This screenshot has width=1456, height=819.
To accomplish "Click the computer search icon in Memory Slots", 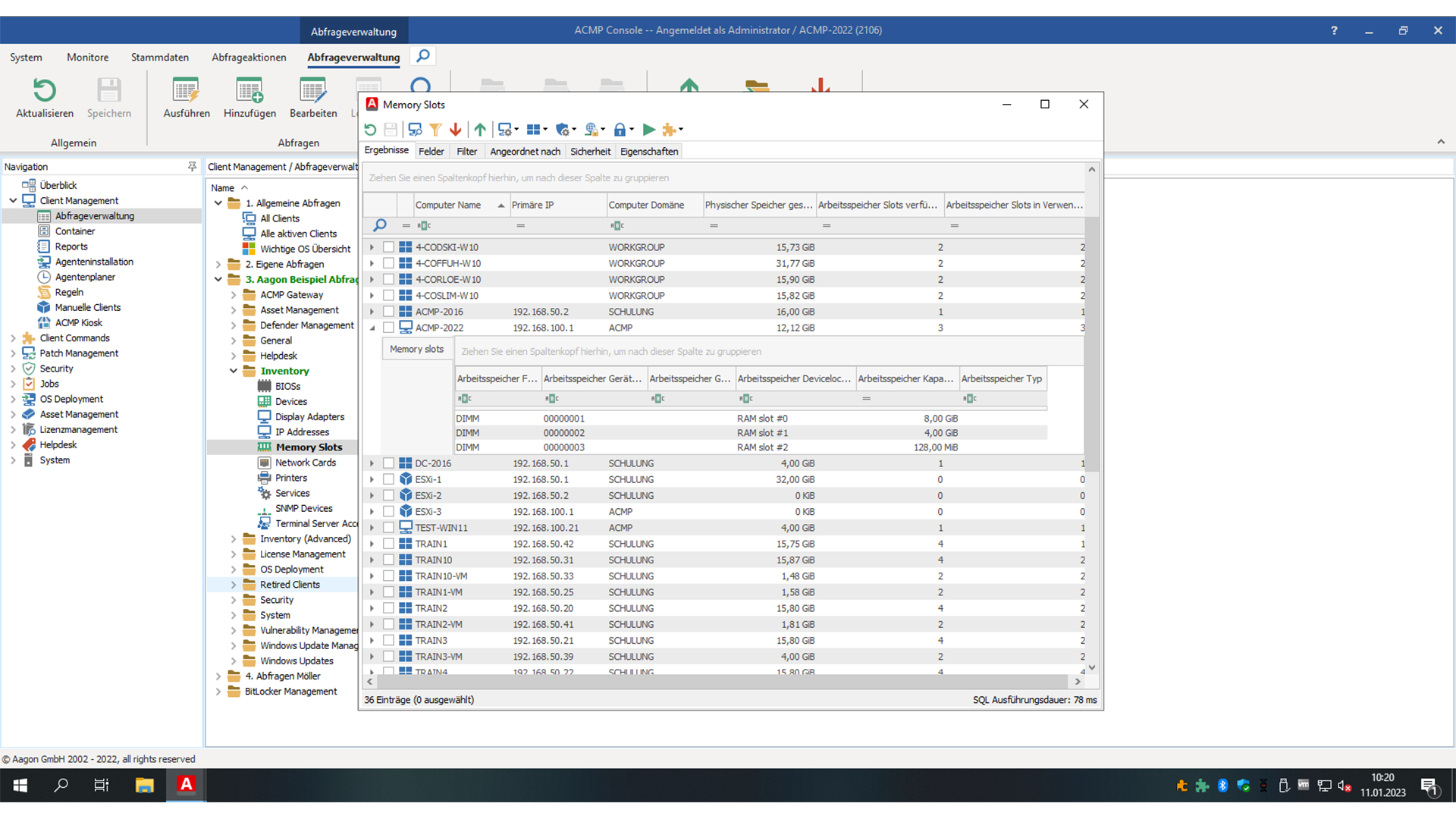I will click(x=415, y=130).
